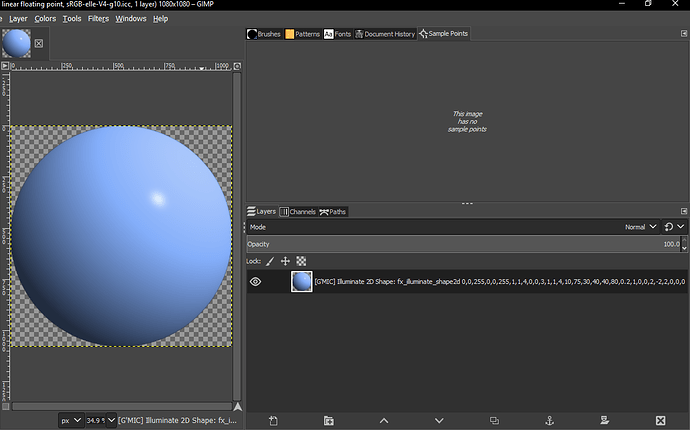Viewport: 690px width, 430px height.
Task: Toggle lock alpha channel checkerboard icon
Action: (300, 260)
